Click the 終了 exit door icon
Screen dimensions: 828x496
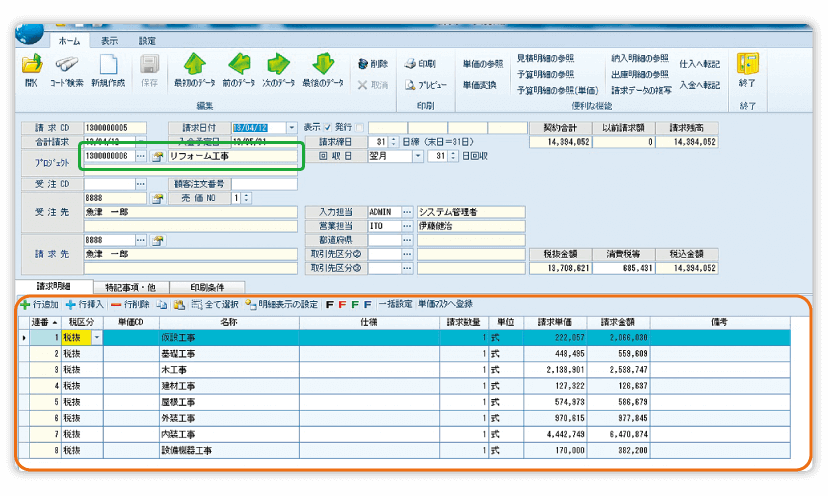pyautogui.click(x=748, y=63)
